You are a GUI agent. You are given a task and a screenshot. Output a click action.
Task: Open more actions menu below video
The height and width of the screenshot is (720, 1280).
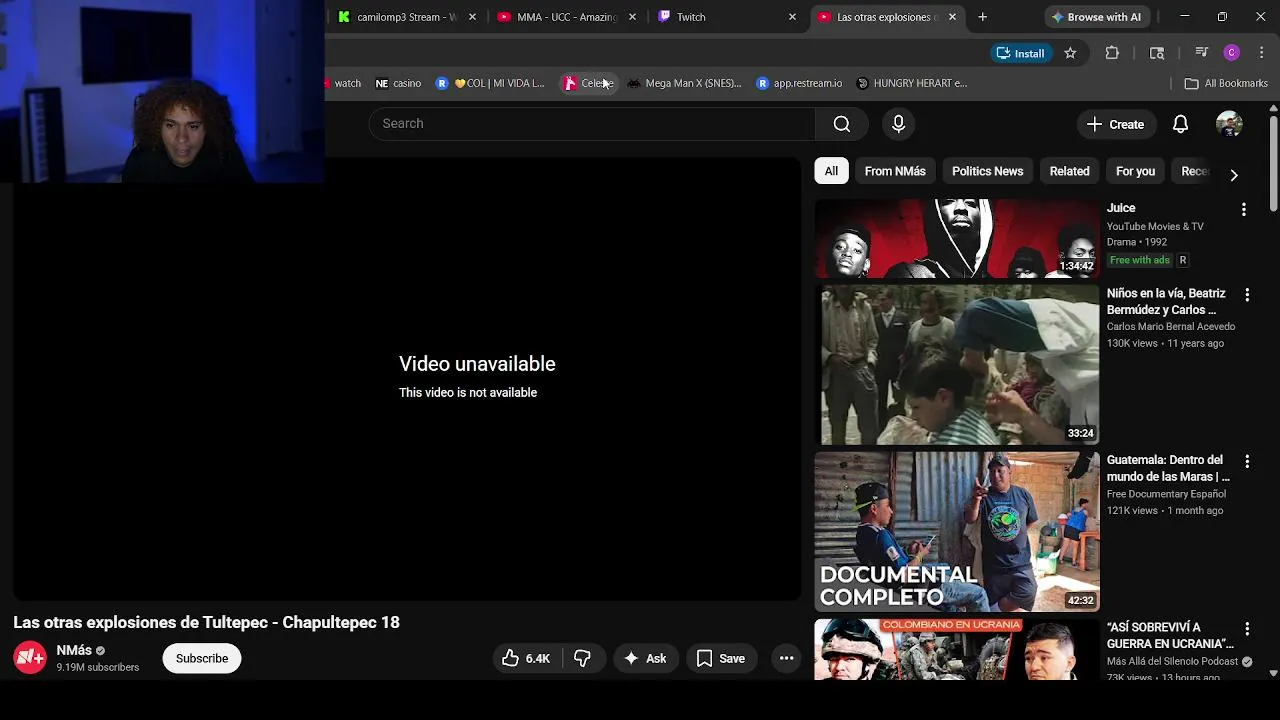(786, 658)
